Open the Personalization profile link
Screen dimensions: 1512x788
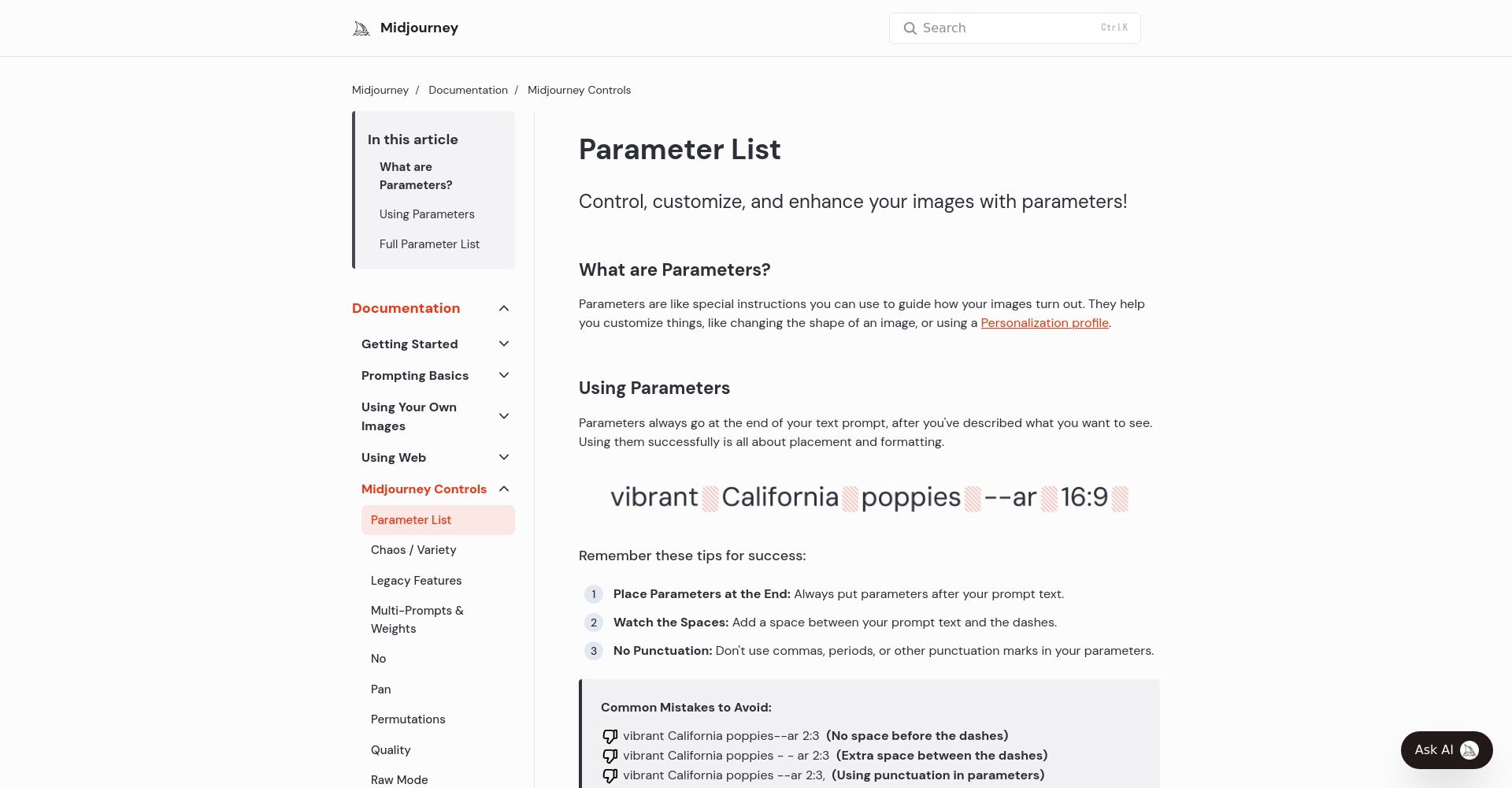click(x=1044, y=323)
